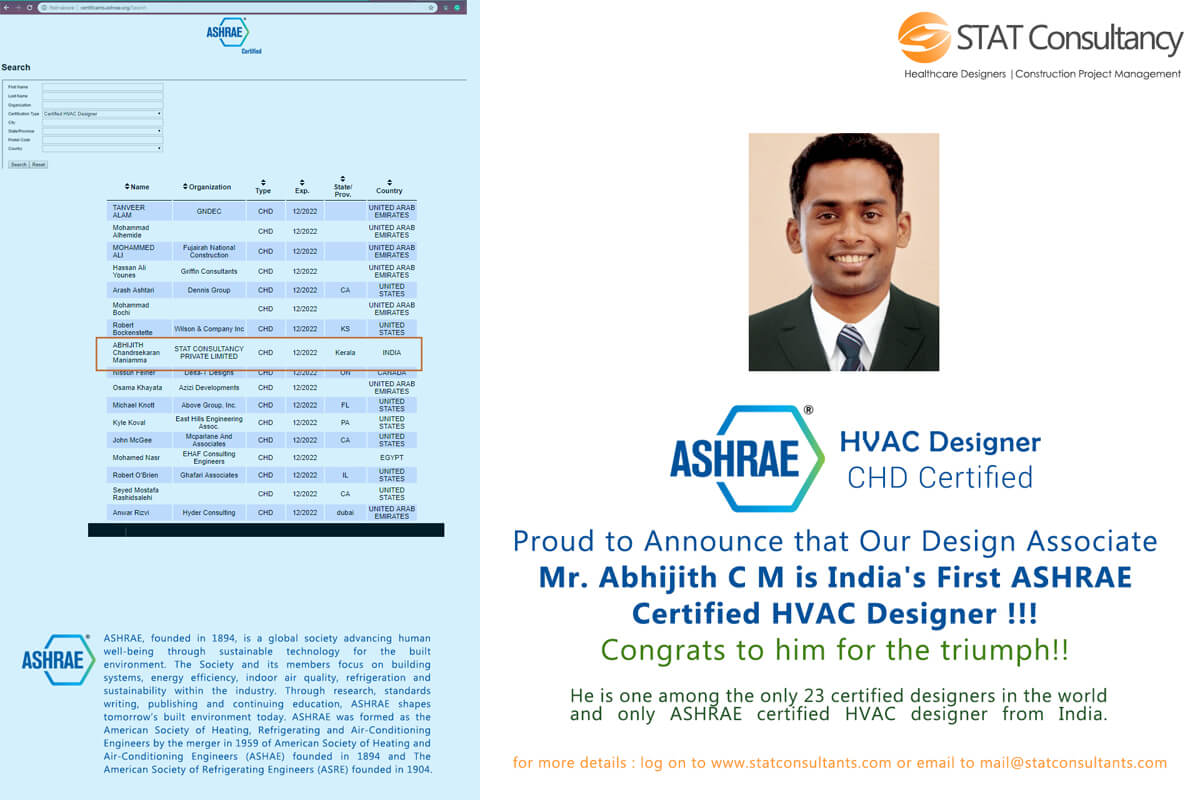This screenshot has width=1200, height=800.
Task: Focus the First Name input field
Action: (102, 87)
